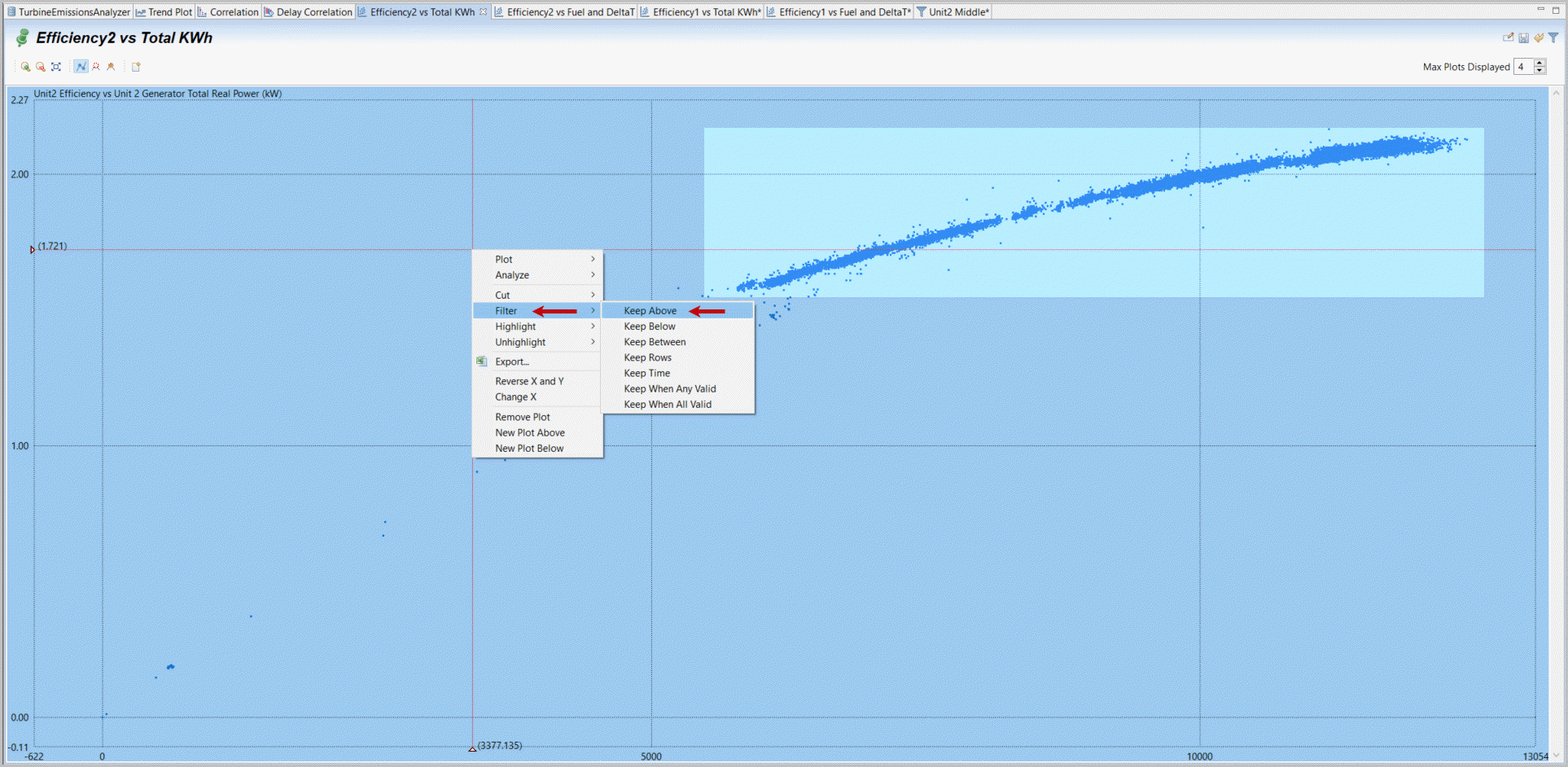Image resolution: width=1568 pixels, height=767 pixels.
Task: Click inside the Max Plots Displayed field
Action: (1522, 67)
